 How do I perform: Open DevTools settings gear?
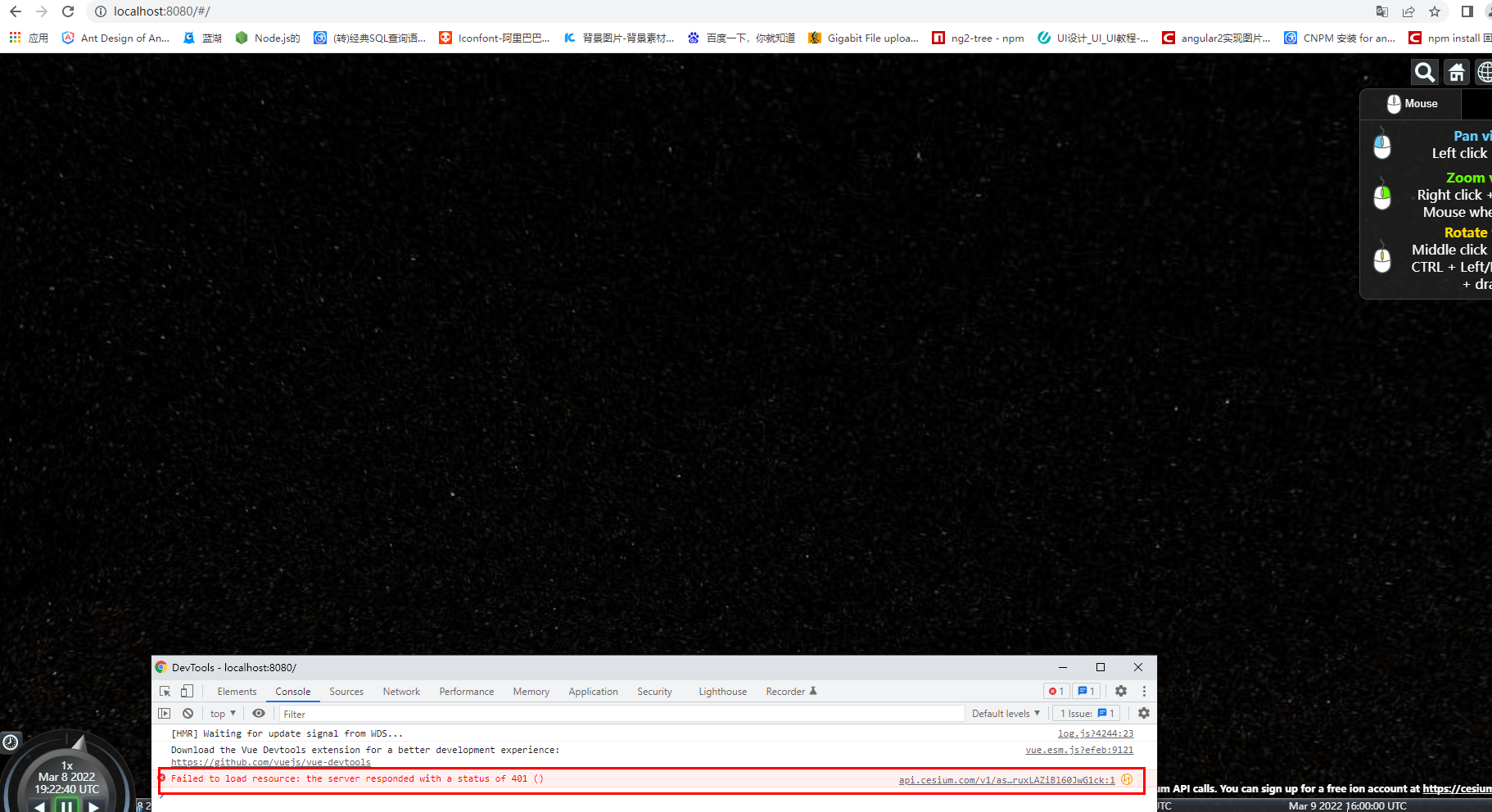coord(1121,692)
